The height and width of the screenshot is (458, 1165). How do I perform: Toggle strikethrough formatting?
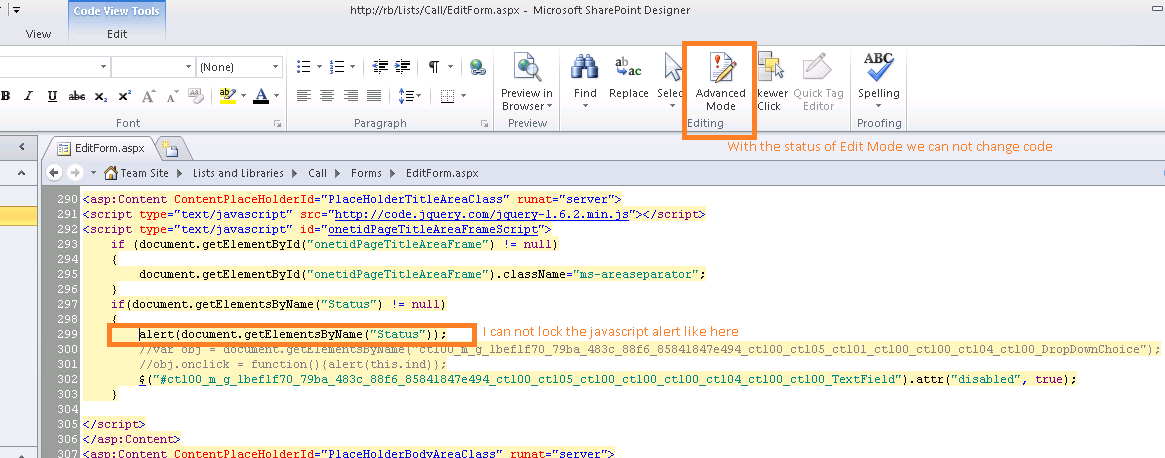[x=77, y=96]
